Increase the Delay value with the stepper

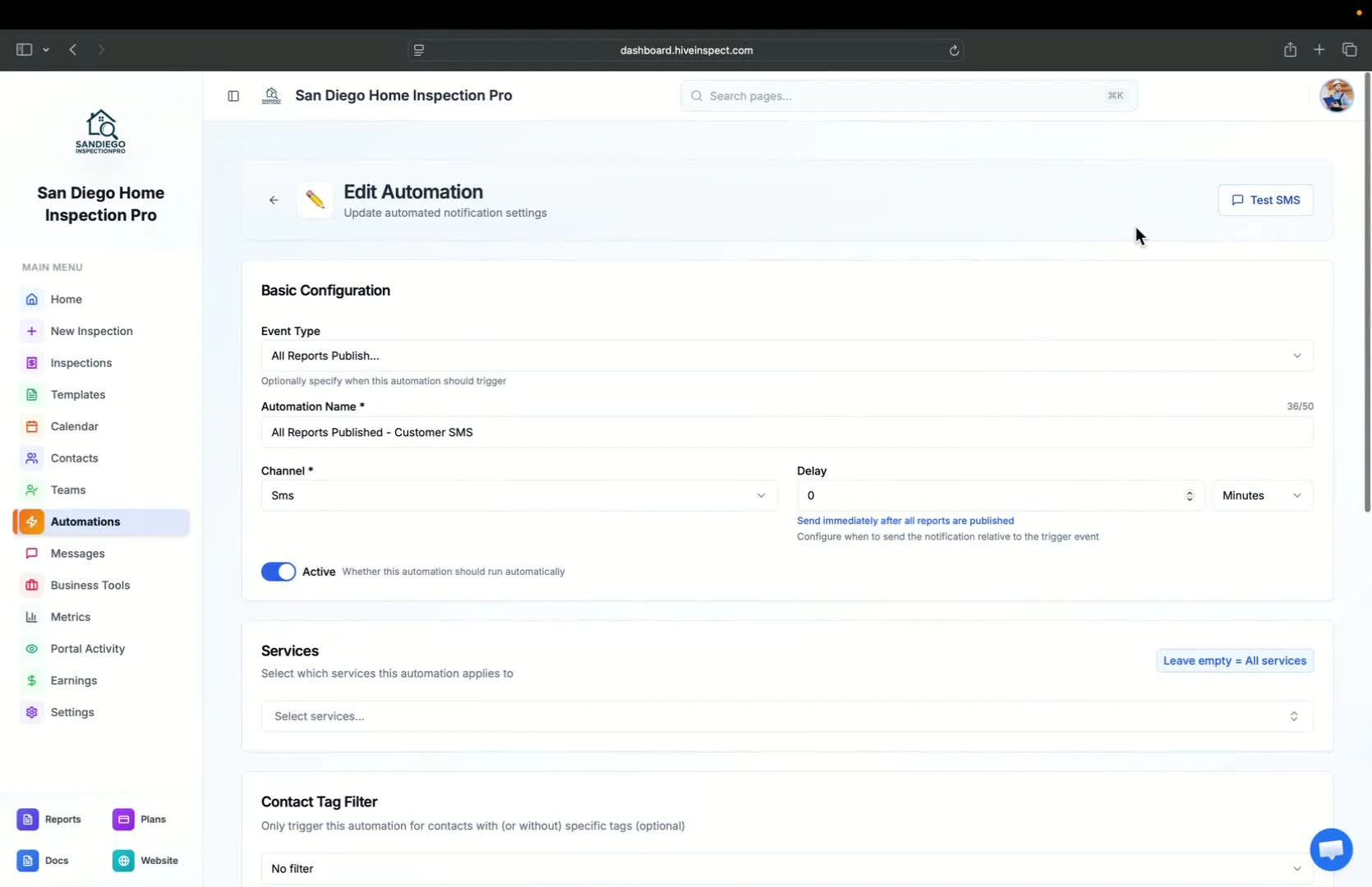click(x=1189, y=491)
